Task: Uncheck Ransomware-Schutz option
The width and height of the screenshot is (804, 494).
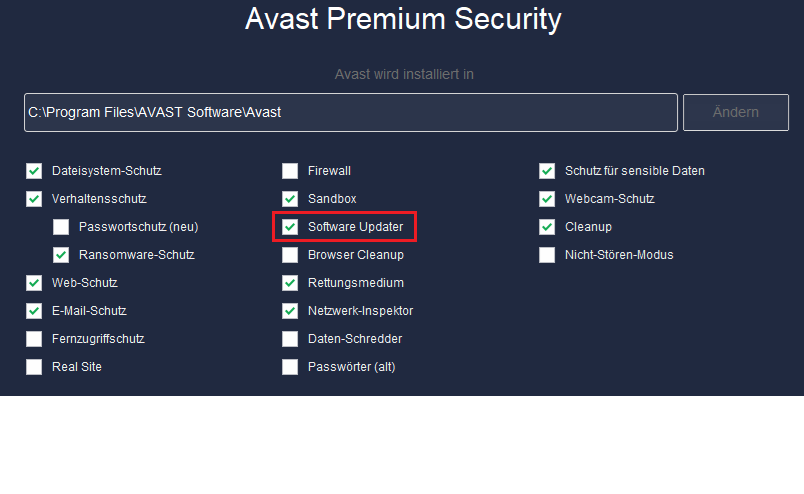Action: [62, 255]
